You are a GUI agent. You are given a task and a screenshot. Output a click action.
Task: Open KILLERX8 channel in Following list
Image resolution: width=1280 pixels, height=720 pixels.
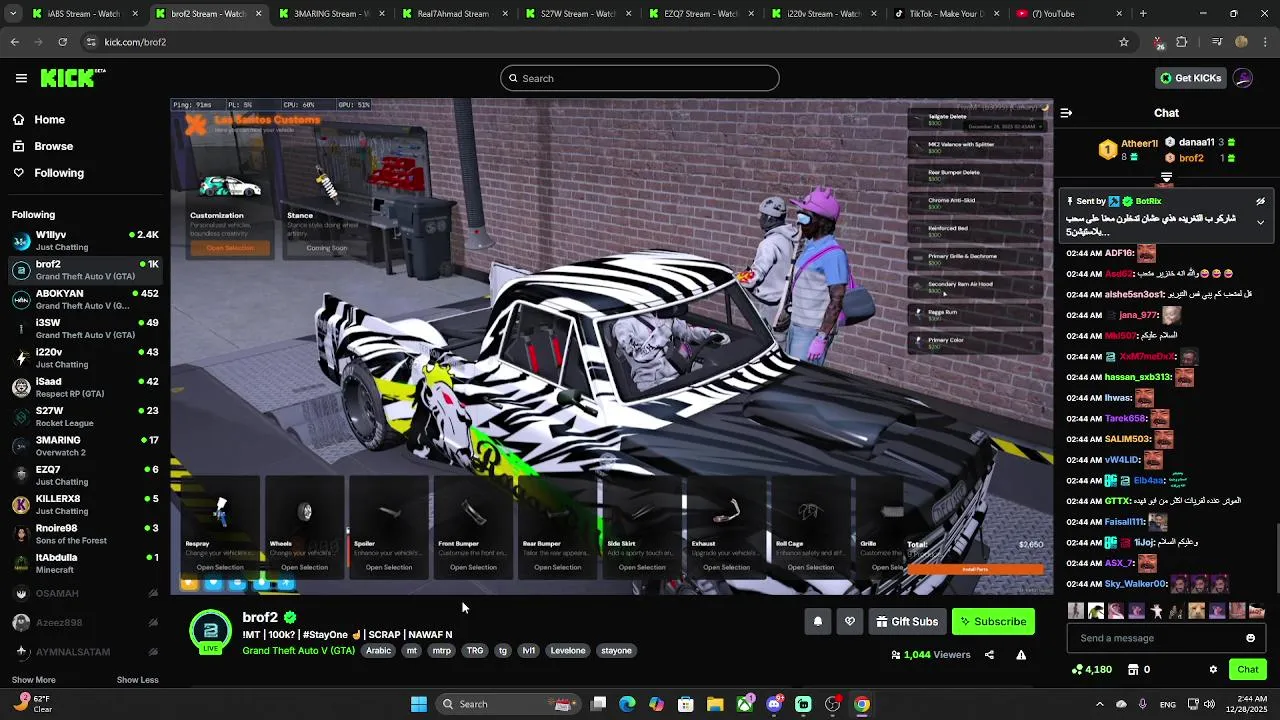pyautogui.click(x=85, y=505)
